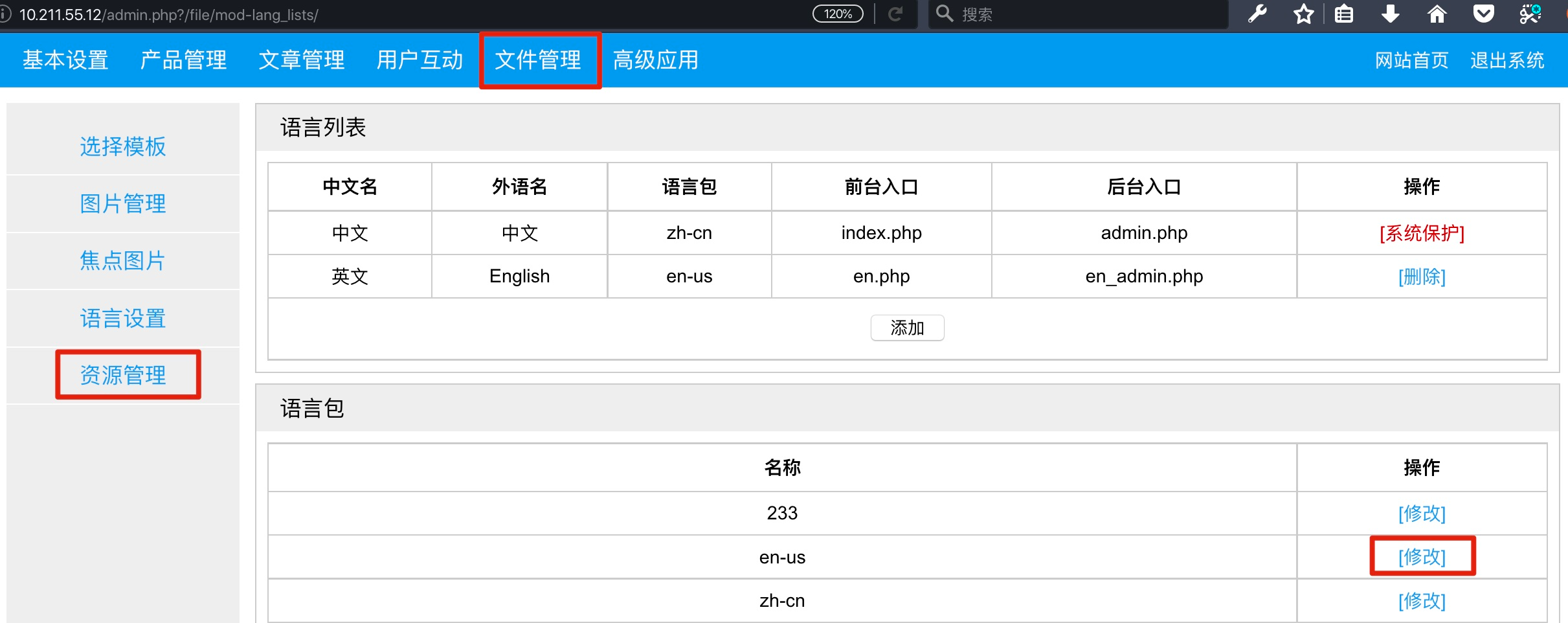Click the search magnifier icon

pyautogui.click(x=945, y=14)
